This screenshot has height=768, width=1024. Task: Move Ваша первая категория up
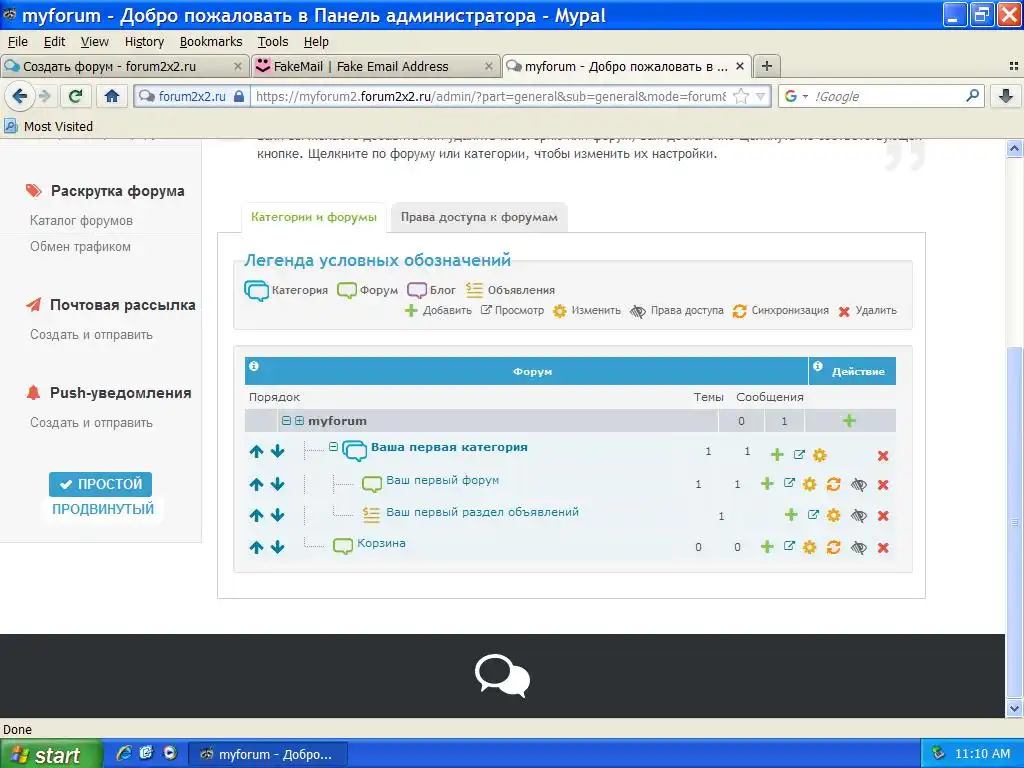256,451
